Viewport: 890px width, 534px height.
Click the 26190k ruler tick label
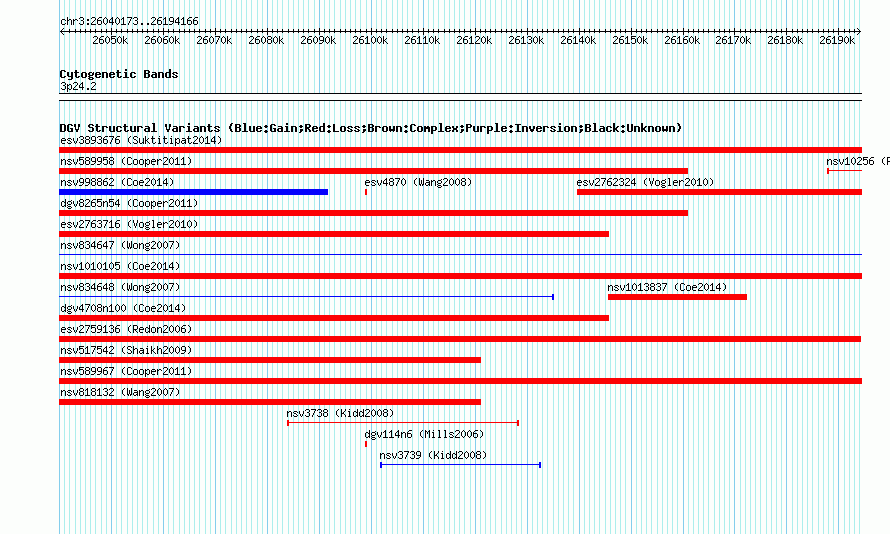point(837,40)
